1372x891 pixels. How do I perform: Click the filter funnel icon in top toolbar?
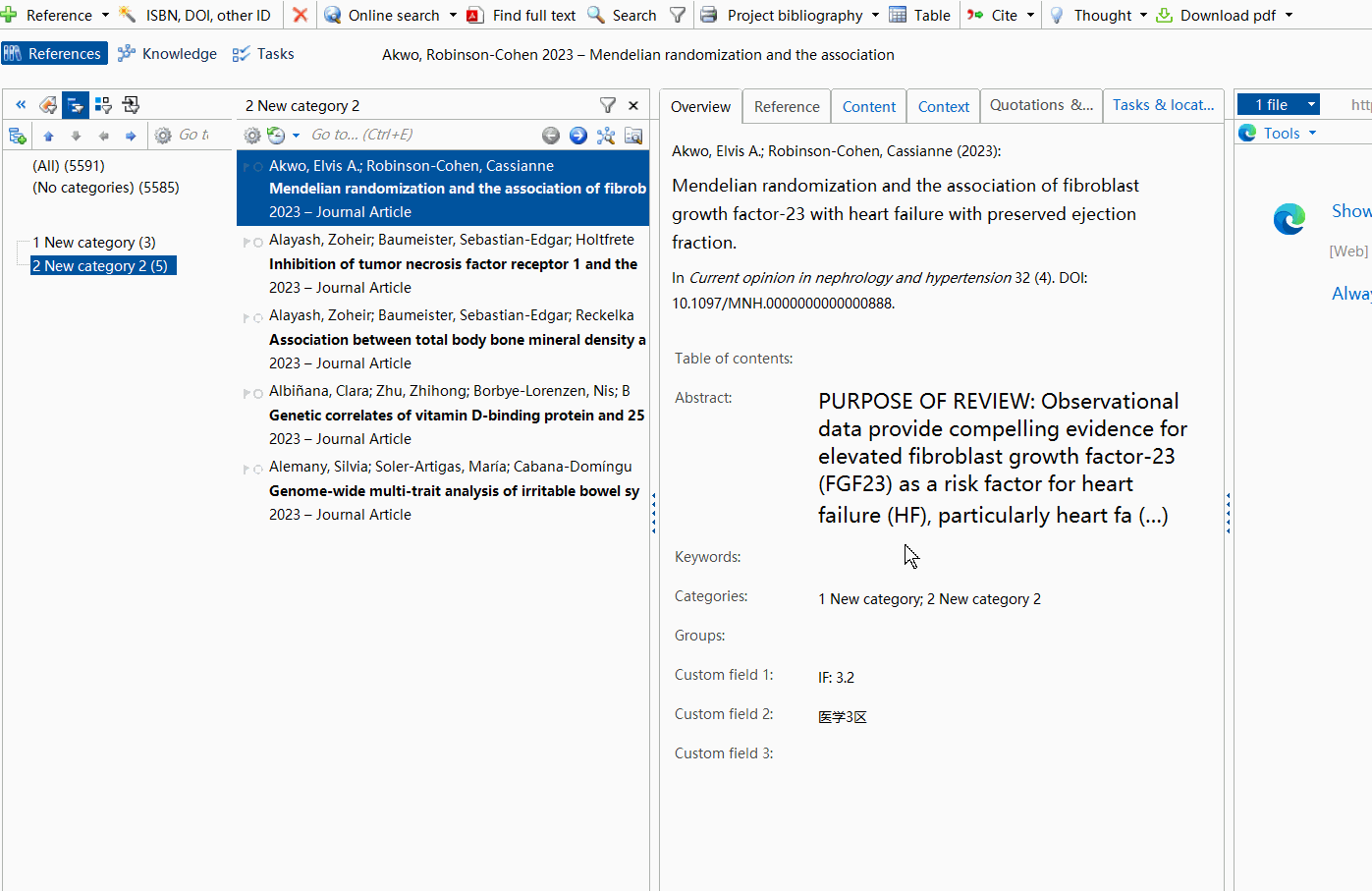[678, 15]
